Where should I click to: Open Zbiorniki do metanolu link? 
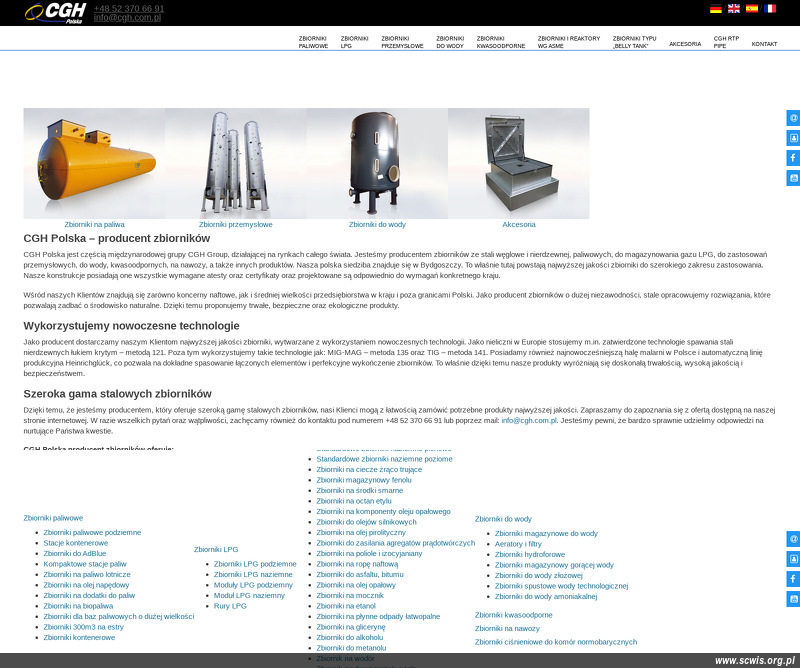(x=351, y=648)
